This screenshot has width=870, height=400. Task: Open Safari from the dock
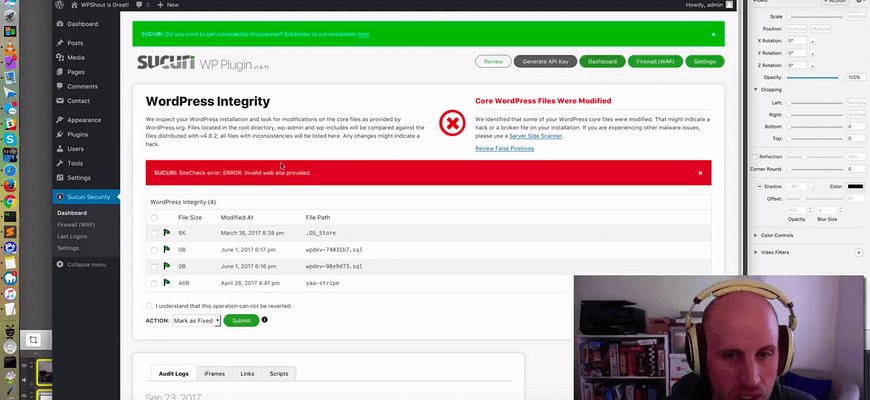tap(9, 170)
